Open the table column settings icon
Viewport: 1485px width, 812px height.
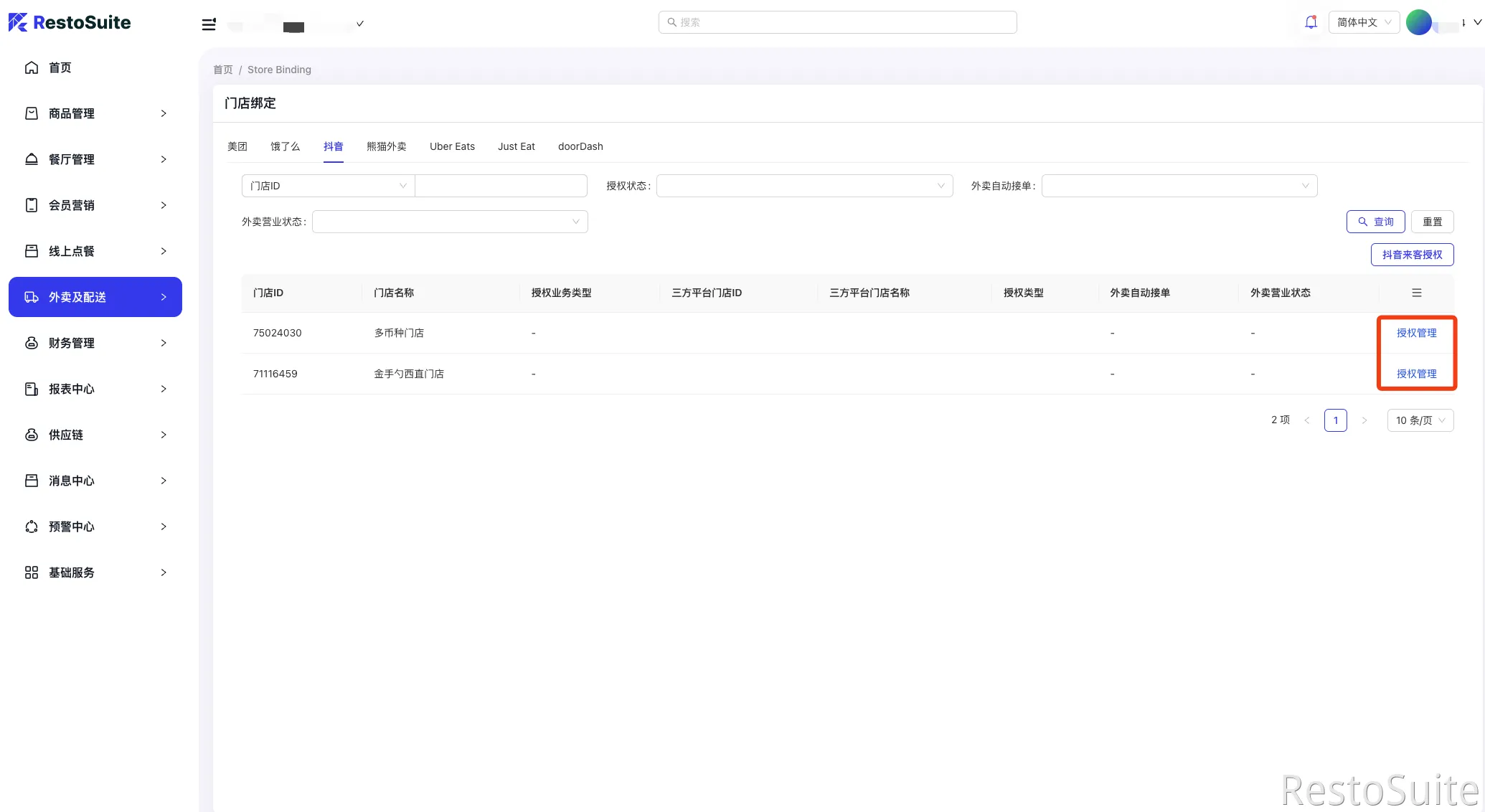[x=1416, y=293]
